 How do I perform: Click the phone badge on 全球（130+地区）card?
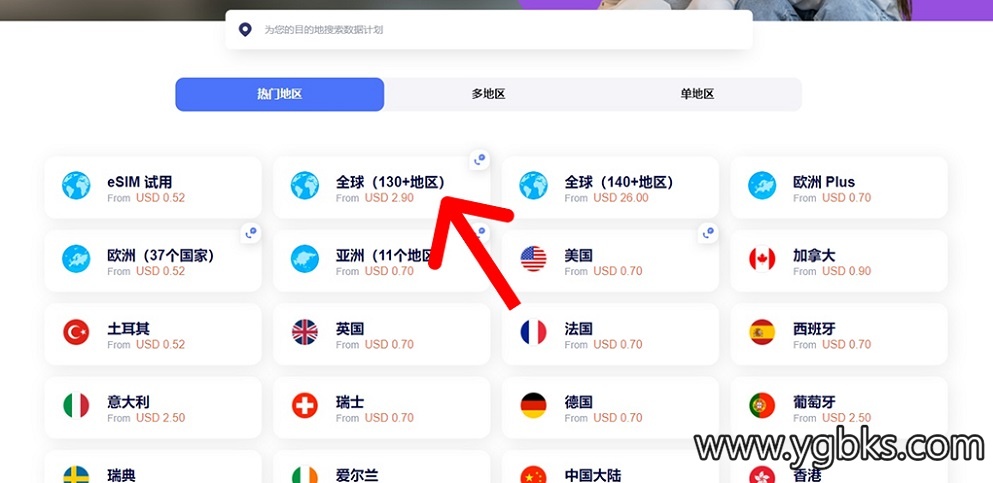(480, 160)
